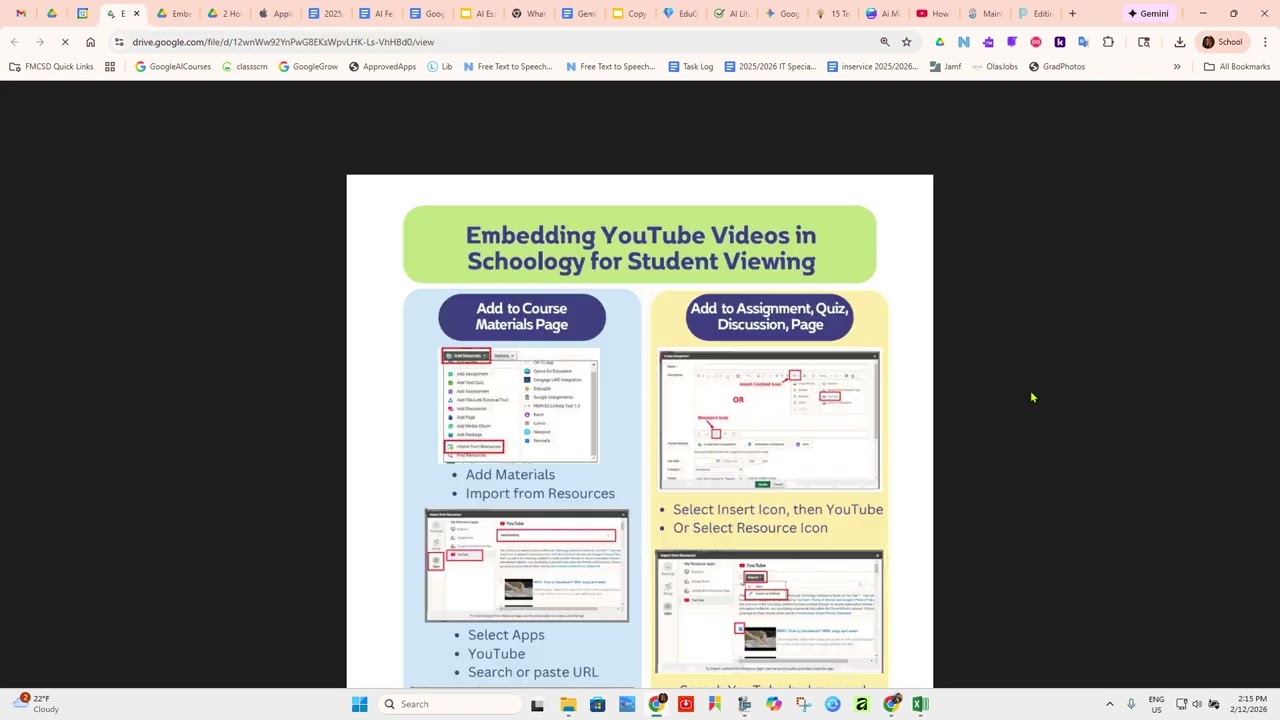This screenshot has height=720, width=1280.
Task: Open the Windows Start menu
Action: click(x=360, y=704)
